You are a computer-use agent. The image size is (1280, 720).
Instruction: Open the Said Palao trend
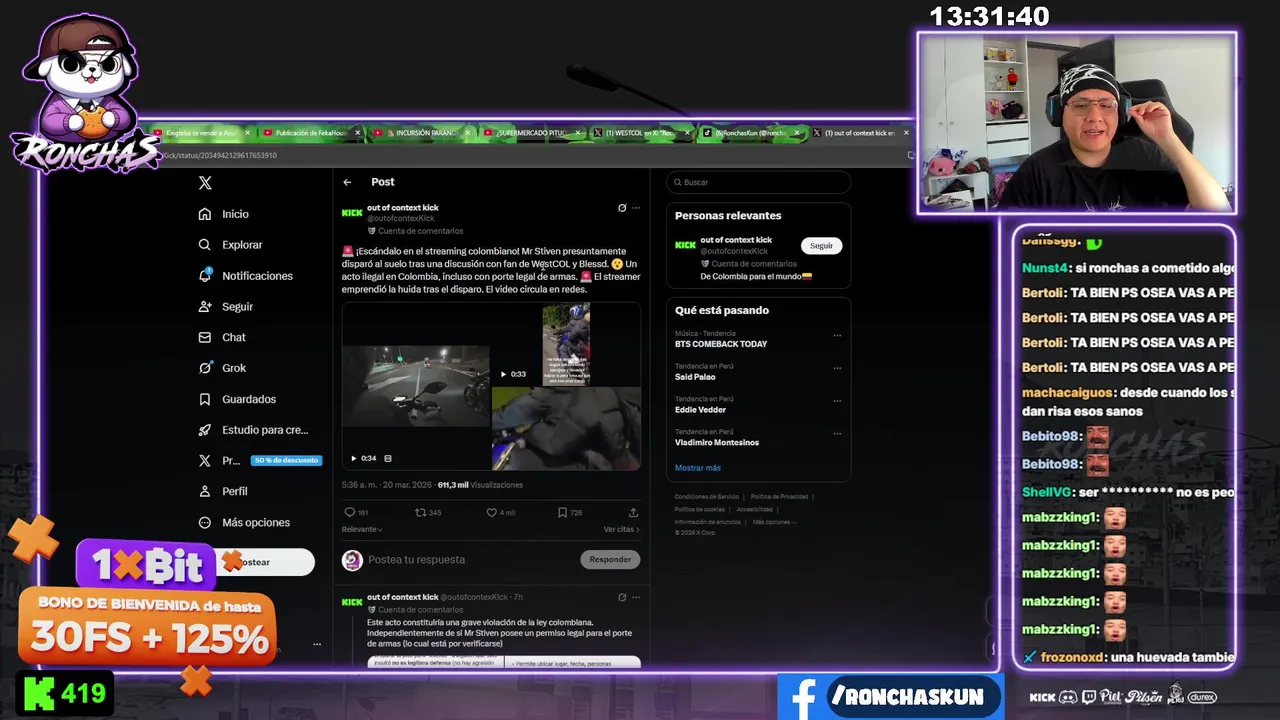tap(695, 377)
